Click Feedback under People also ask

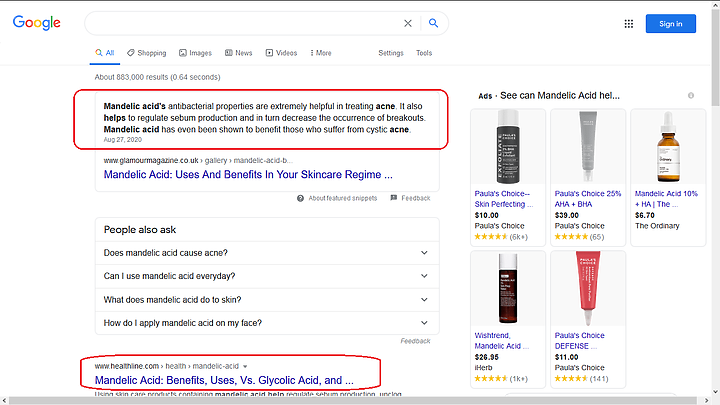coord(415,341)
